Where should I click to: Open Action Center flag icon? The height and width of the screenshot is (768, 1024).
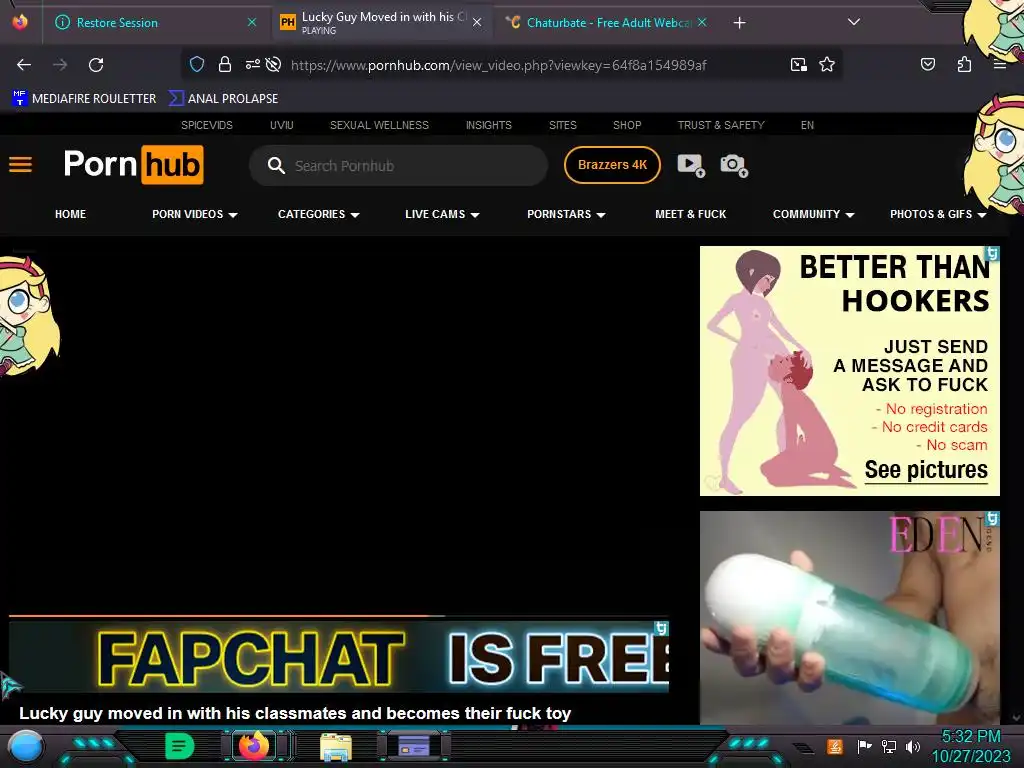864,746
